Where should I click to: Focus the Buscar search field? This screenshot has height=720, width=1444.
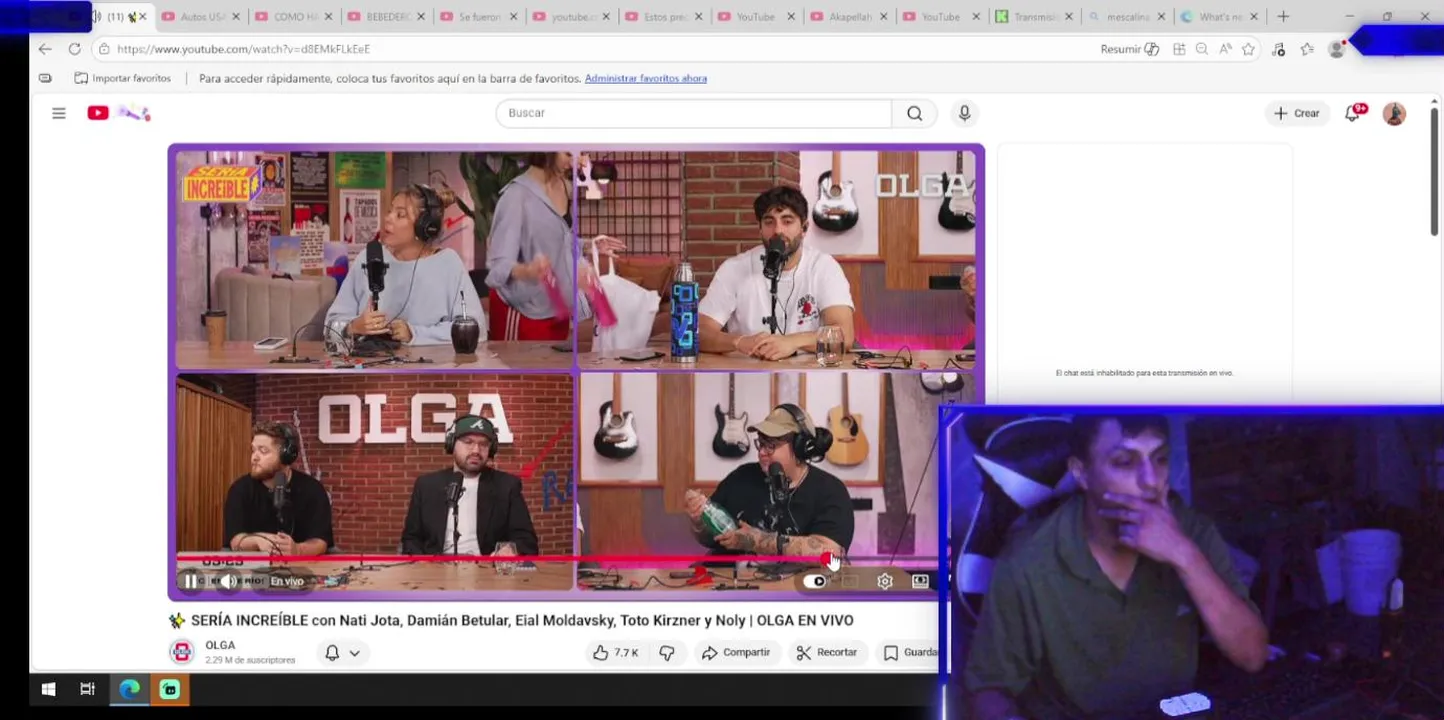[693, 113]
